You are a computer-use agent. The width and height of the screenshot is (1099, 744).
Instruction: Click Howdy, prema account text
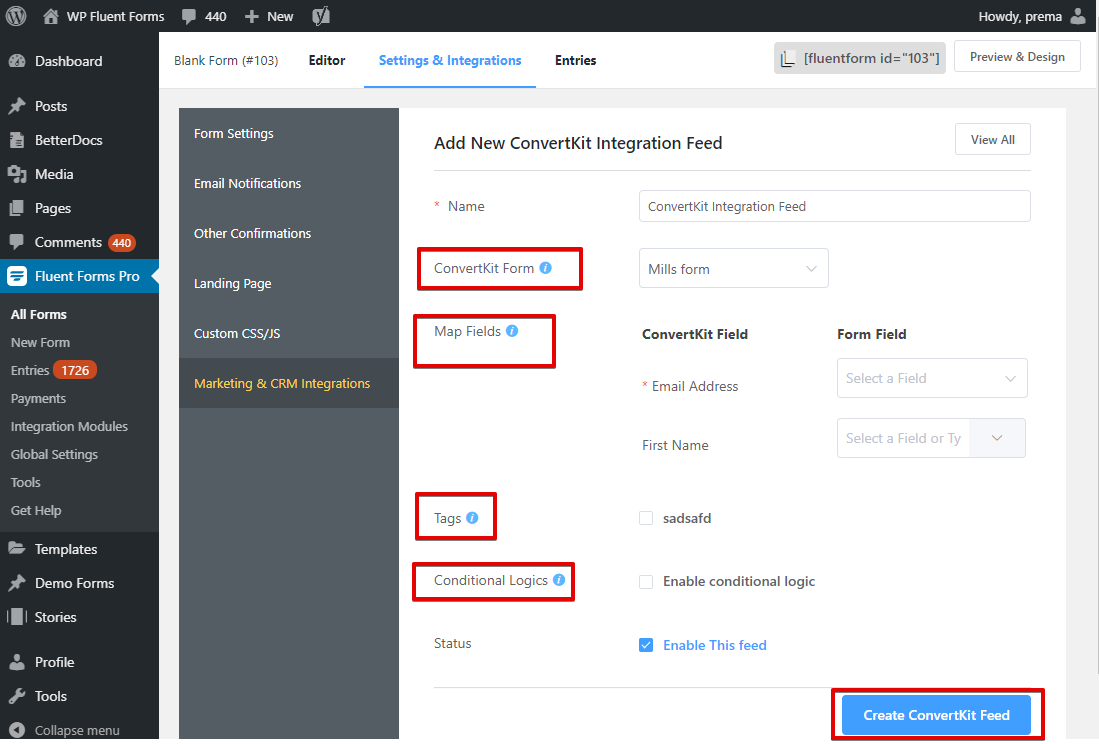click(x=1020, y=16)
